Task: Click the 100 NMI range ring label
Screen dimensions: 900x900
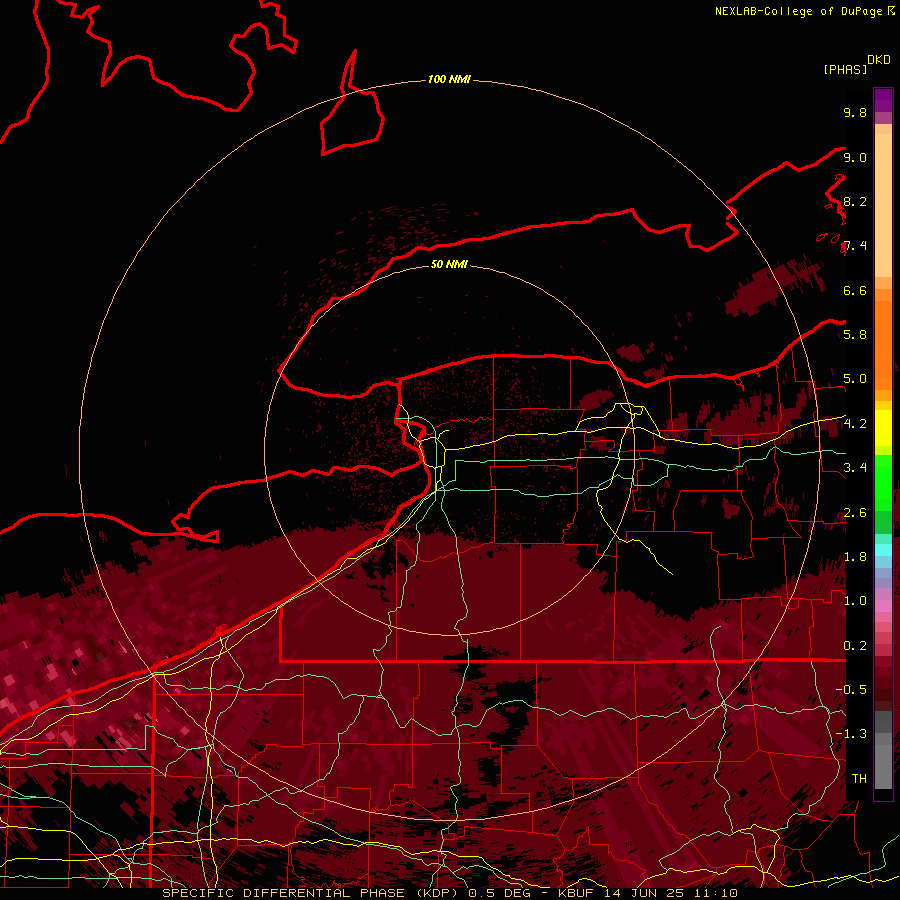Action: click(449, 79)
